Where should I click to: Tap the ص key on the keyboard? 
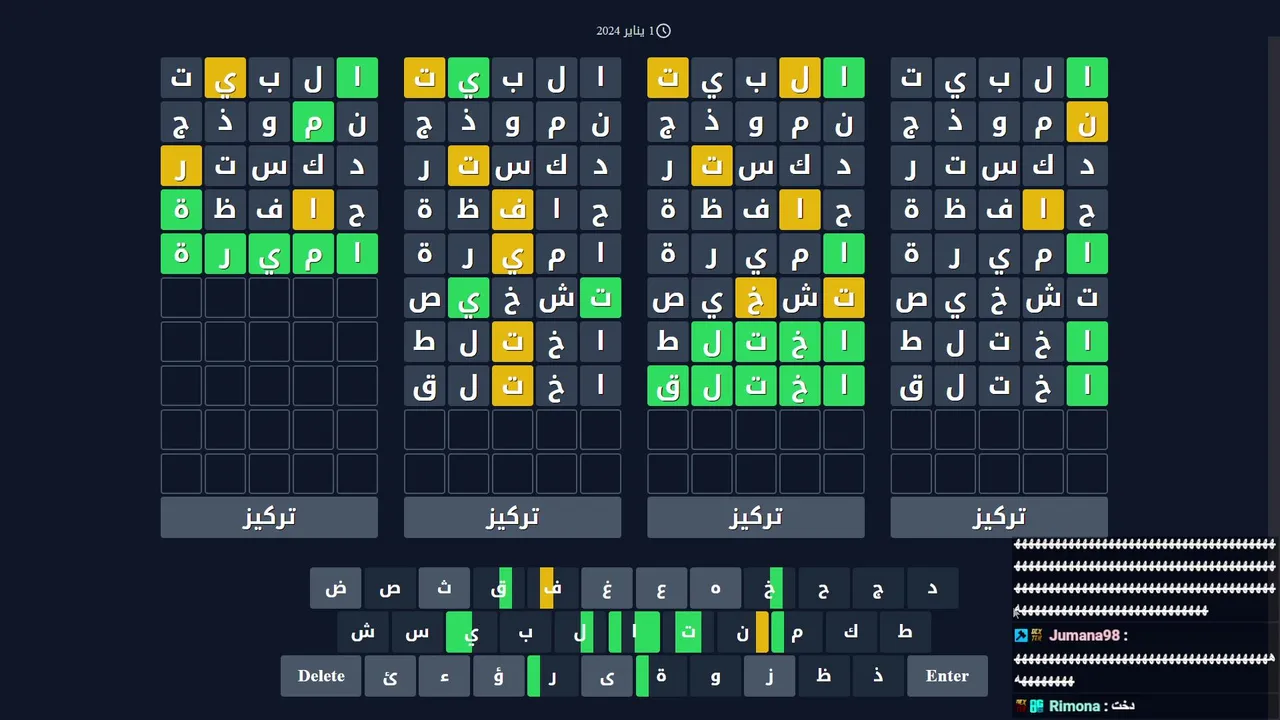tap(390, 588)
